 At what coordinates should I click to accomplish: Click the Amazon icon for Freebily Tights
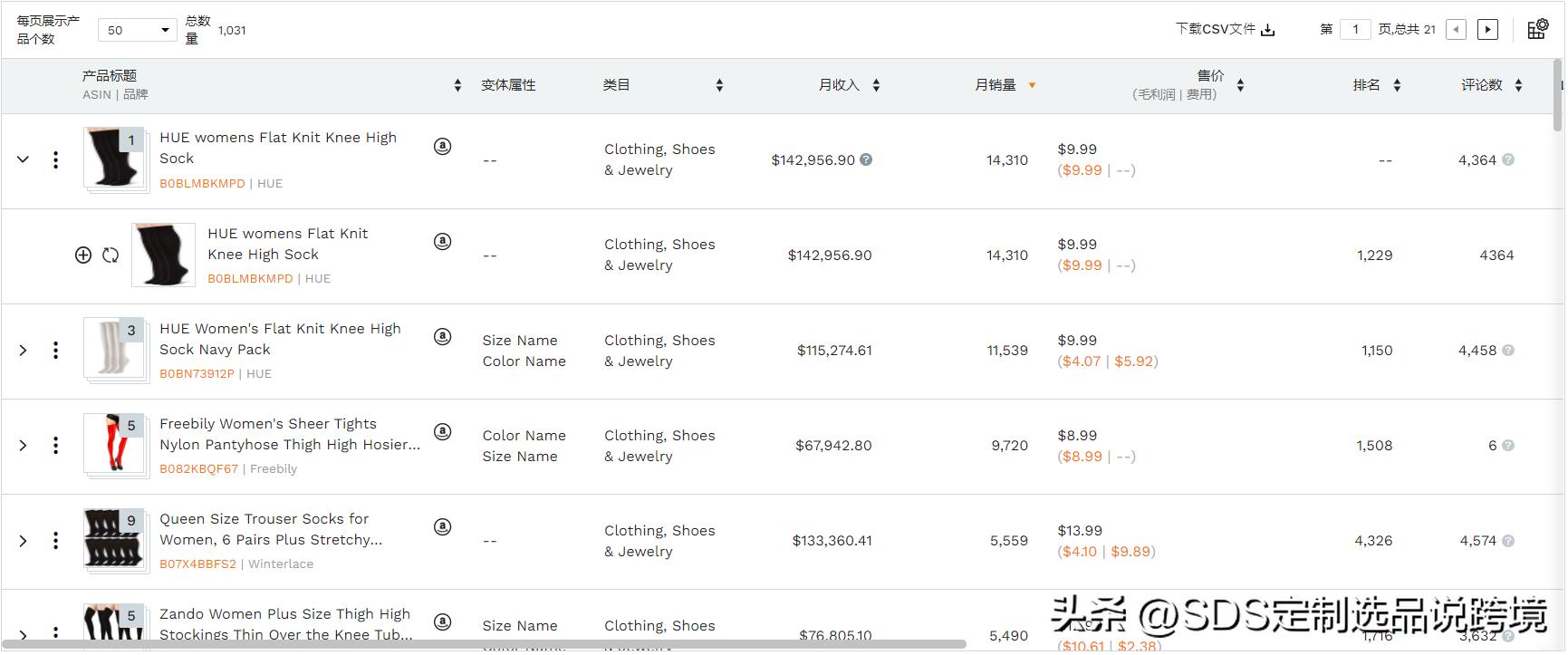[442, 431]
